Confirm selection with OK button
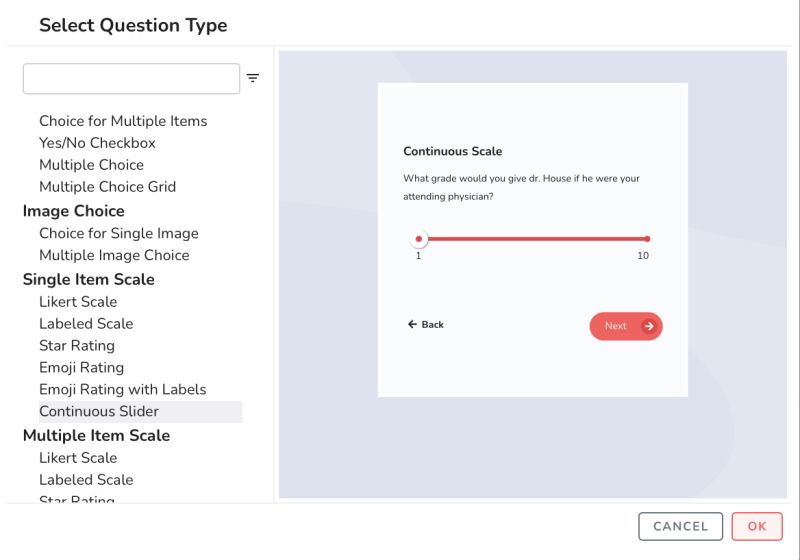The width and height of the screenshot is (800, 560). pos(757,526)
